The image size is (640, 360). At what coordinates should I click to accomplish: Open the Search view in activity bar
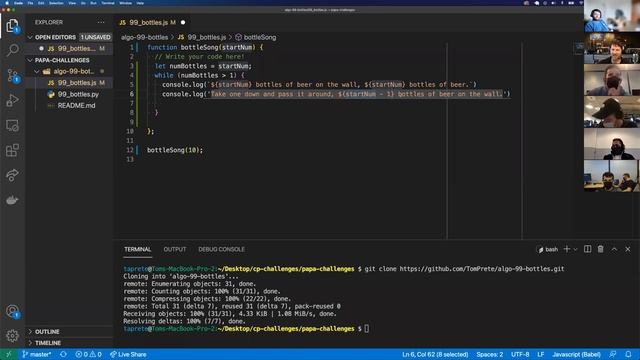(12, 50)
